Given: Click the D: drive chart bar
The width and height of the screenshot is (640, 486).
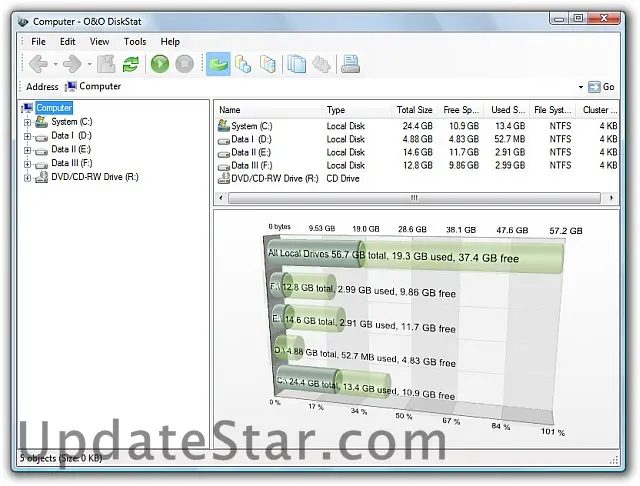Looking at the screenshot, I should (x=289, y=349).
